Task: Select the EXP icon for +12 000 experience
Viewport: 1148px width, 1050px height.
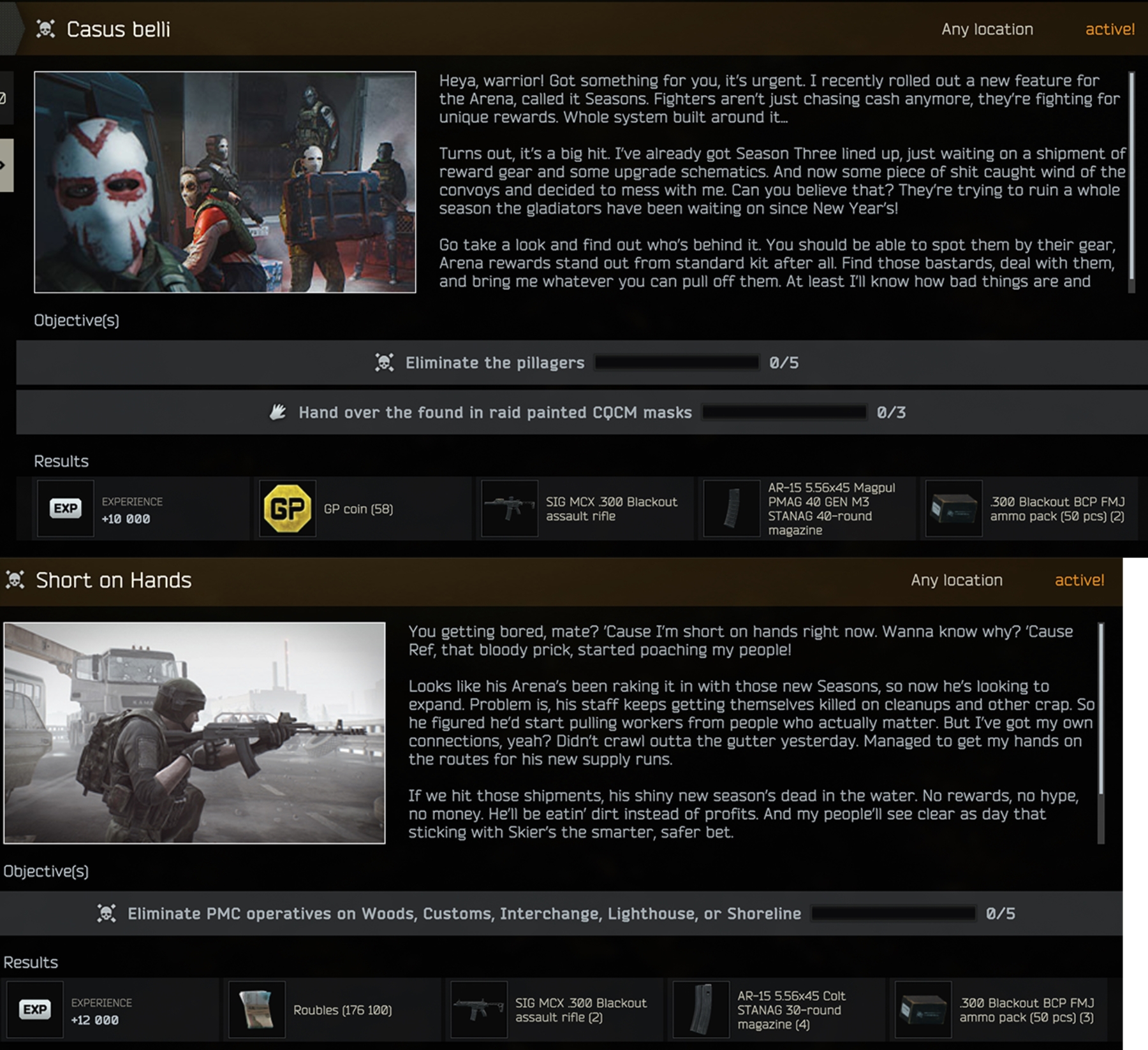Action: tap(35, 1009)
